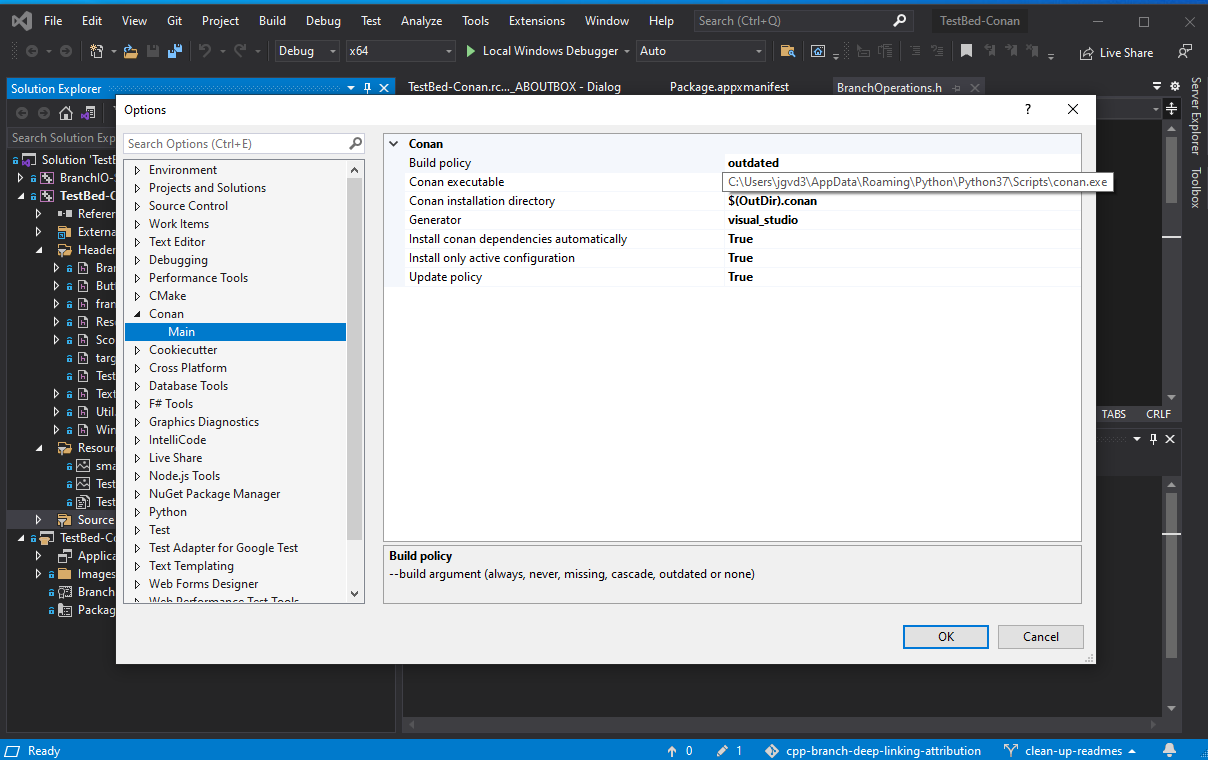Toggle the bookmark icon in toolbar
The height and width of the screenshot is (760, 1208).
pyautogui.click(x=966, y=51)
